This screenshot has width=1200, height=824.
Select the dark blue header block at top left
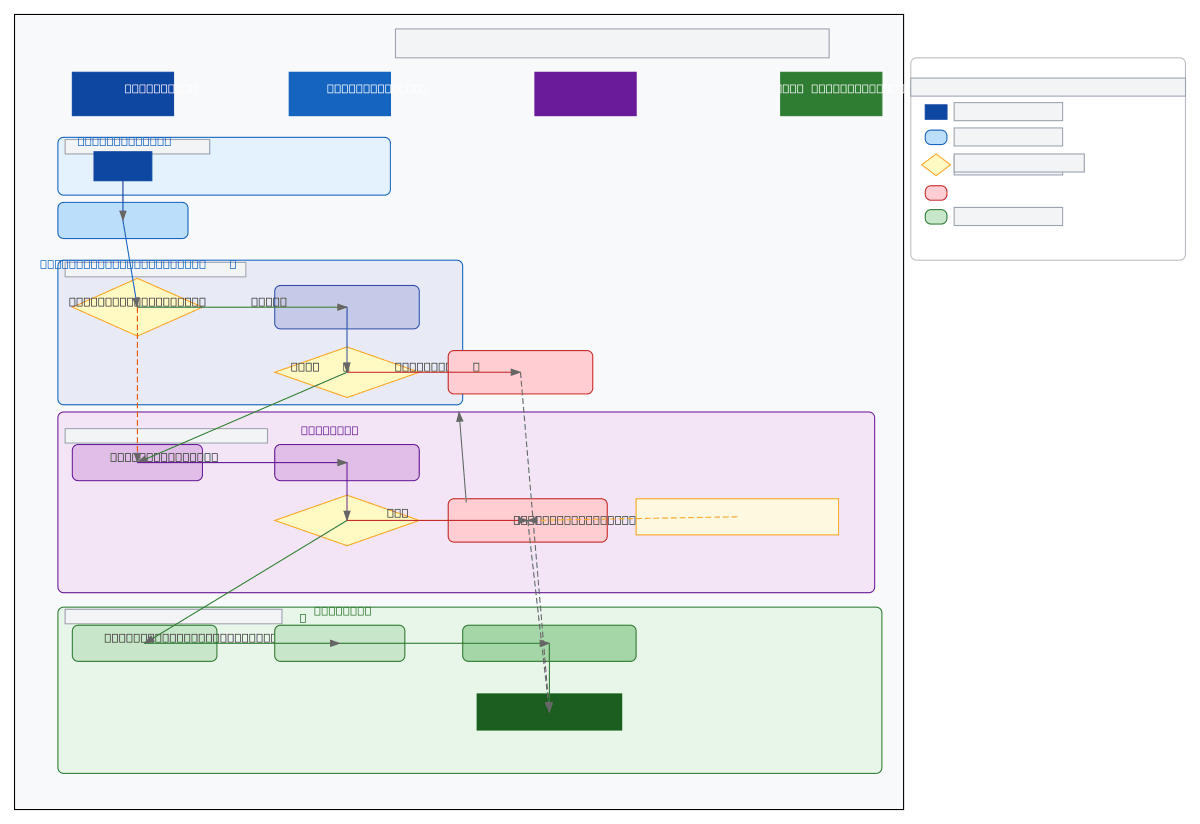tap(122, 94)
